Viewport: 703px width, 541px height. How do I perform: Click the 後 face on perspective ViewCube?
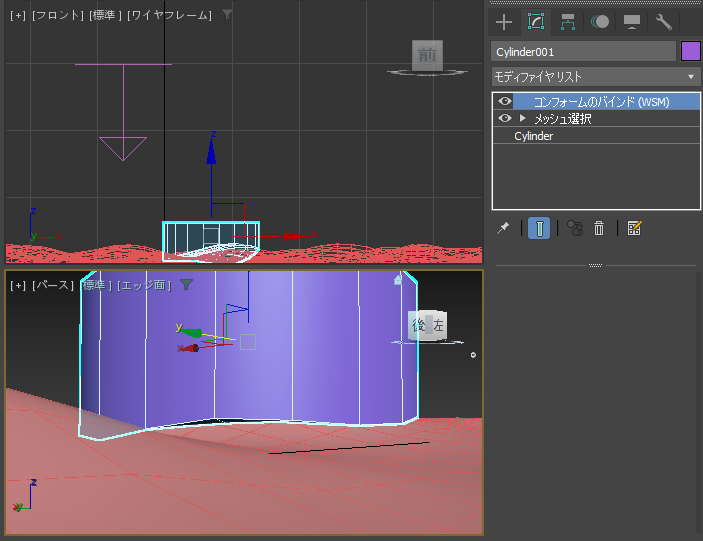(x=418, y=325)
